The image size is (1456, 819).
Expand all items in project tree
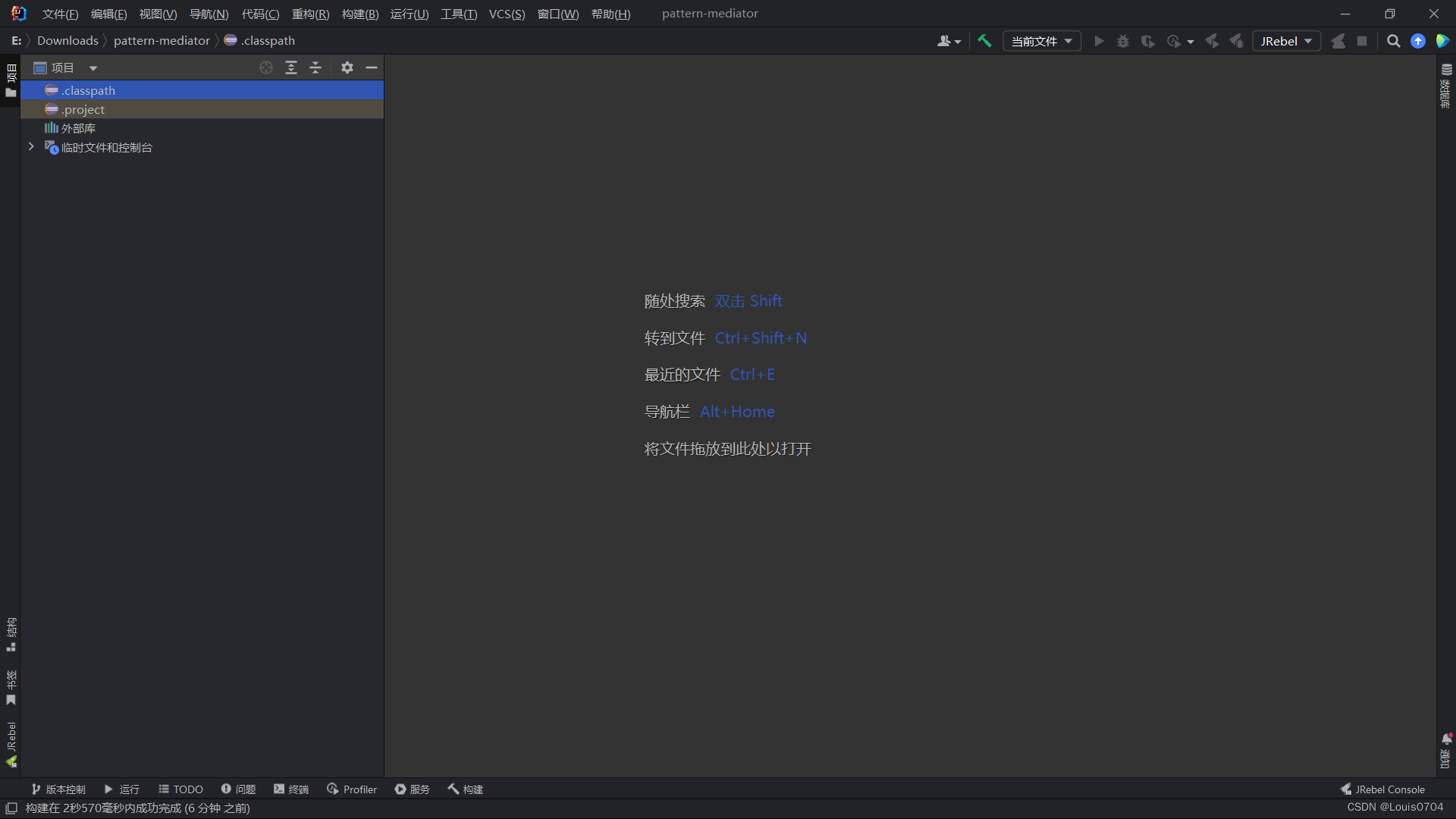pos(291,67)
